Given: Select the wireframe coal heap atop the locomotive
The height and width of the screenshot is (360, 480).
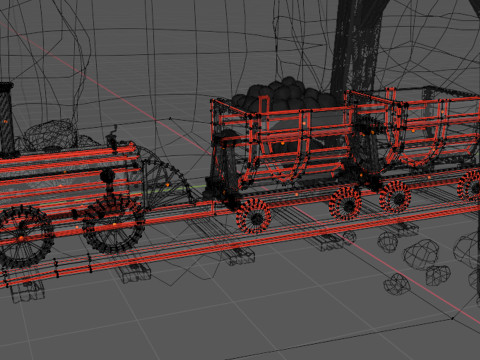Looking at the screenshot, I should [x=50, y=136].
